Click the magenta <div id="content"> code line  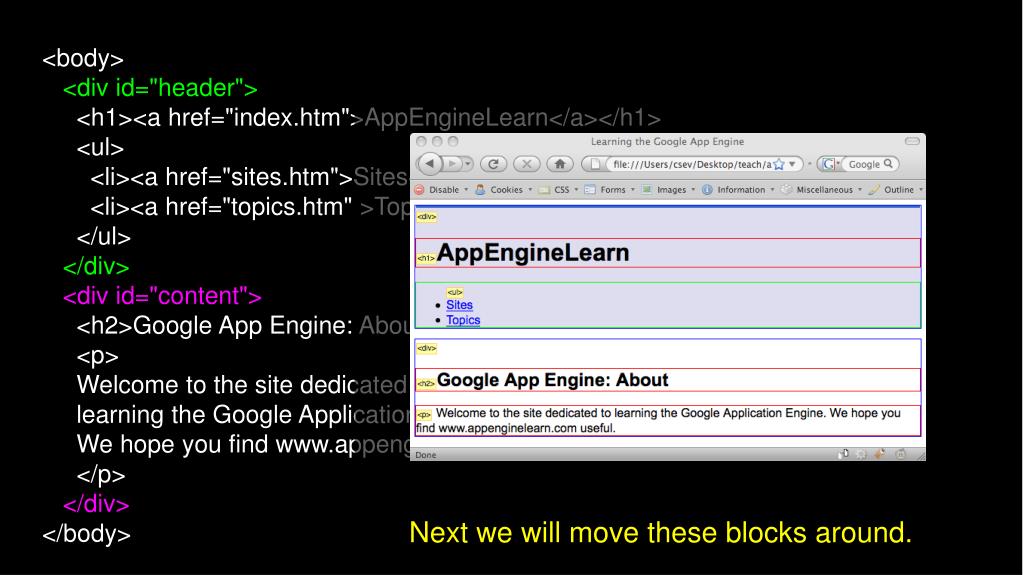162,296
